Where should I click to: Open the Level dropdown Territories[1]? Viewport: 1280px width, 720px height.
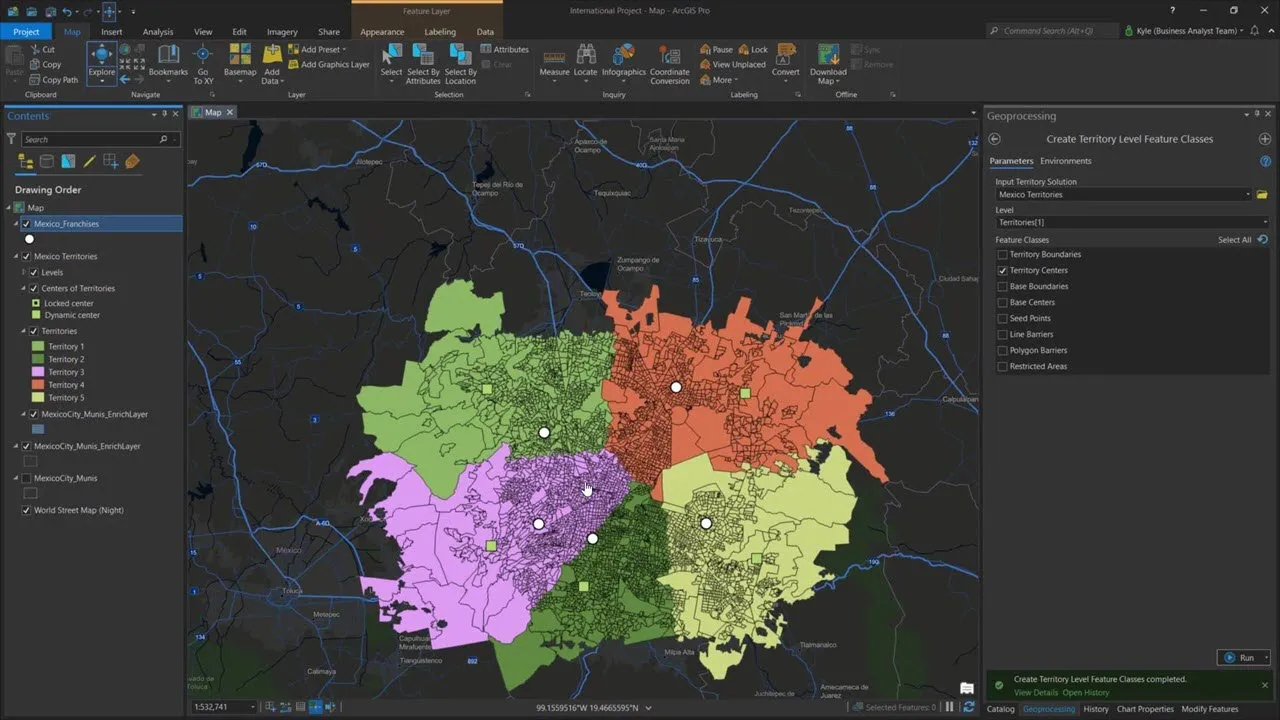coord(1132,222)
